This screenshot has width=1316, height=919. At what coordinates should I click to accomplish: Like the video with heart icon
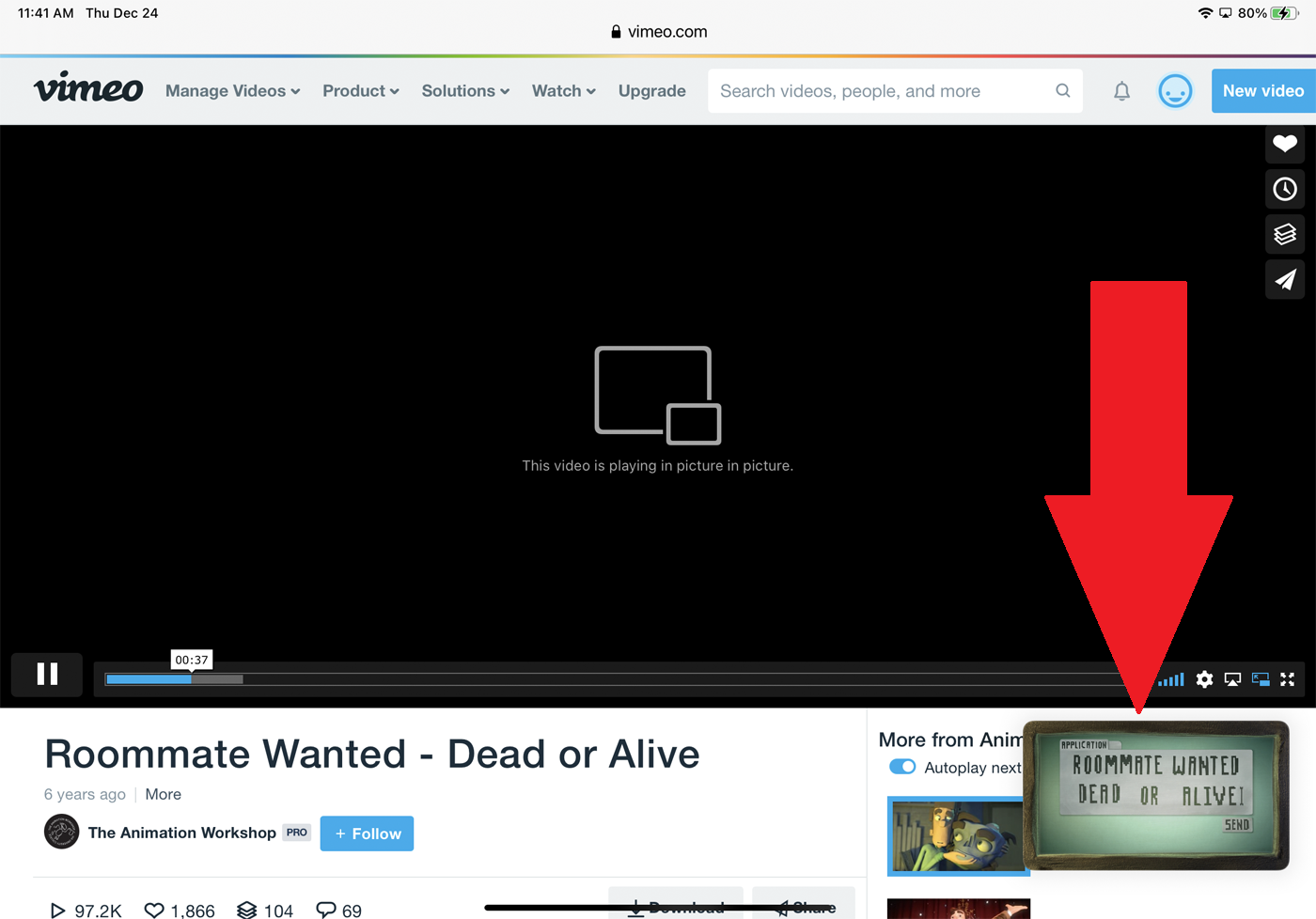1285,144
